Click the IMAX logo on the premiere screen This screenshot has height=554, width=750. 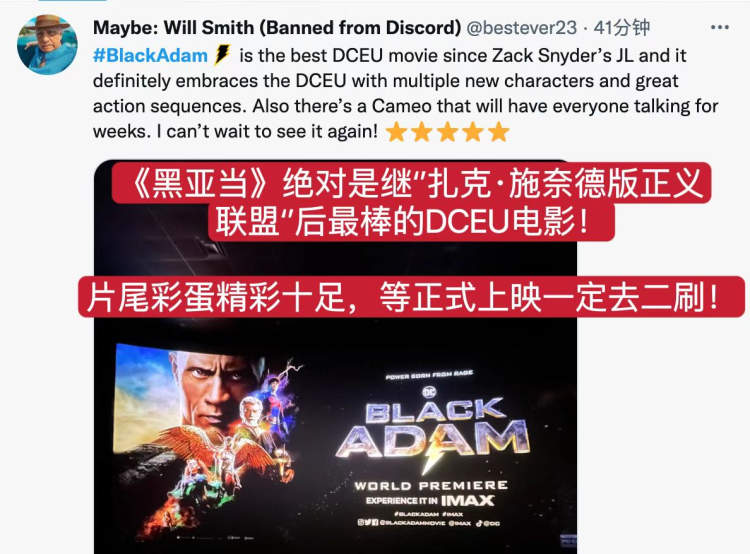click(x=467, y=500)
